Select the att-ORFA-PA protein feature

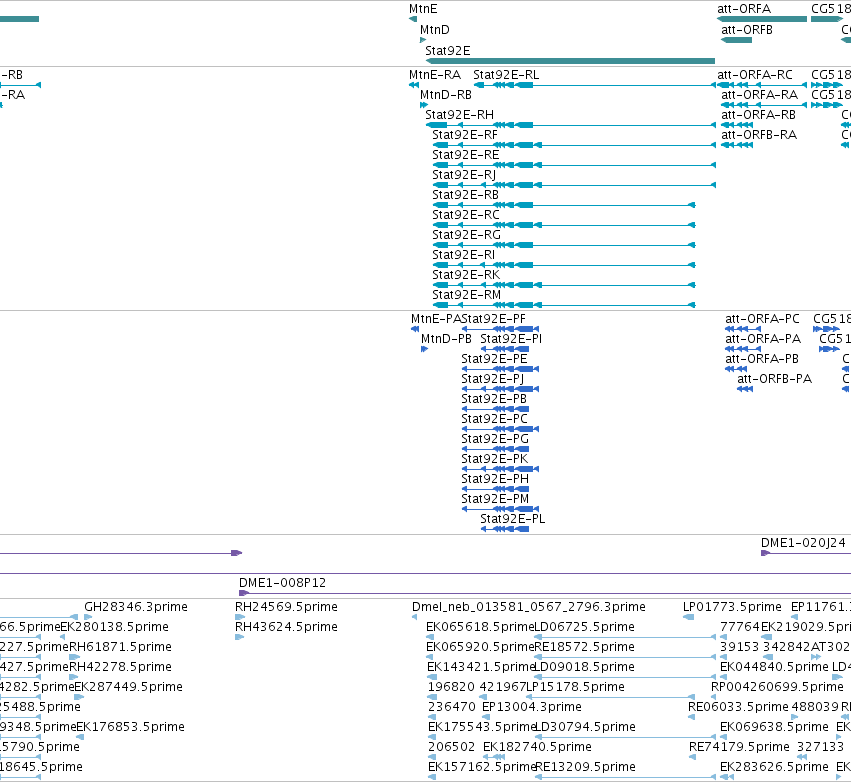click(743, 349)
